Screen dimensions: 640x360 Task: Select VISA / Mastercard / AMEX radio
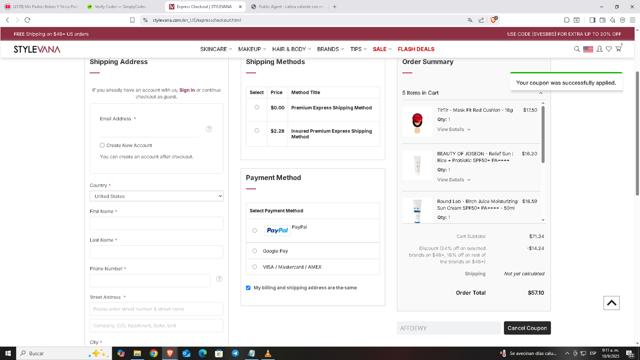pyautogui.click(x=255, y=267)
